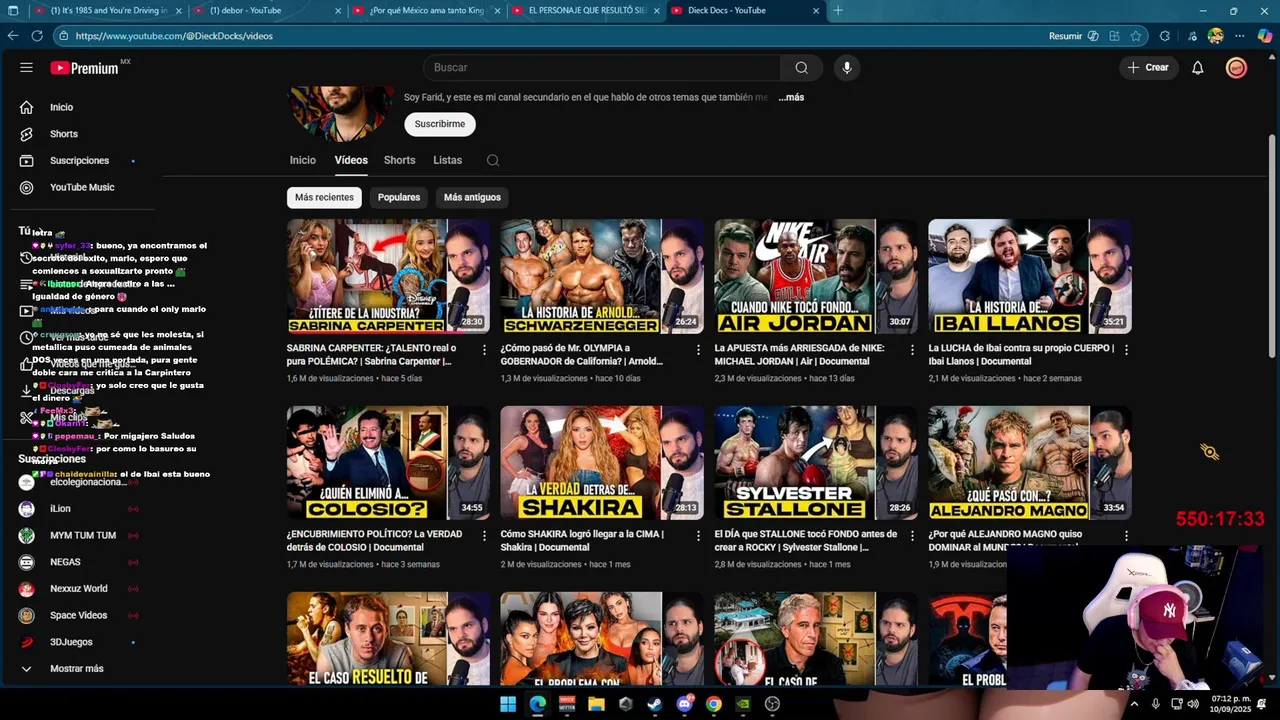Search within channel magnifier icon

[492, 160]
